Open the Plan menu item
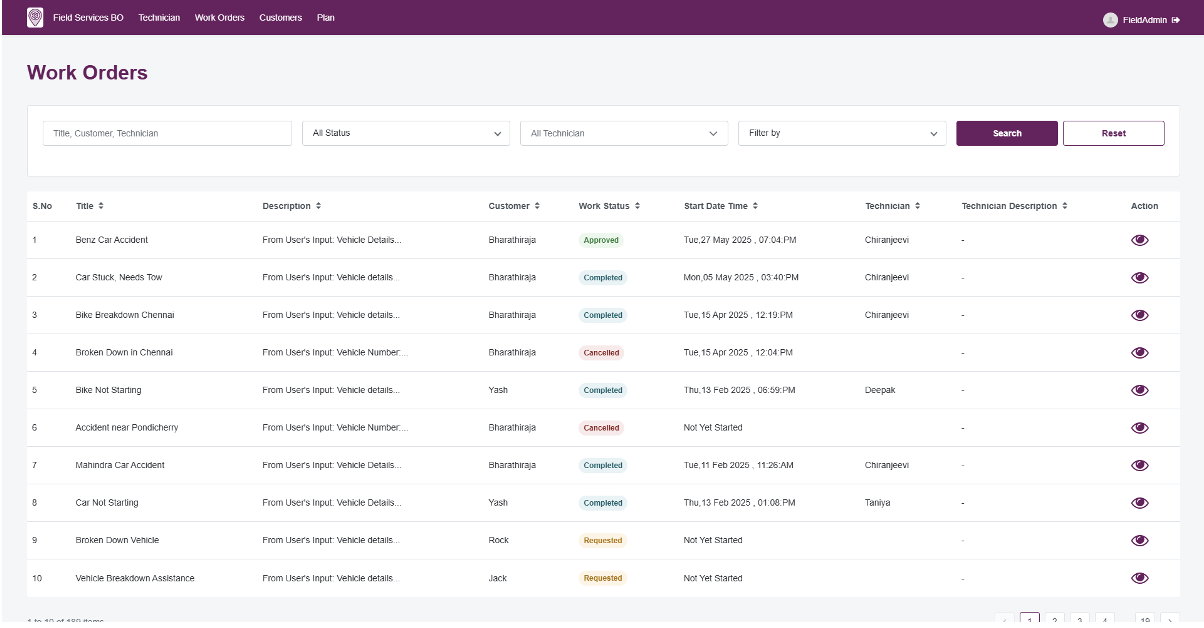This screenshot has width=1204, height=628. [326, 18]
